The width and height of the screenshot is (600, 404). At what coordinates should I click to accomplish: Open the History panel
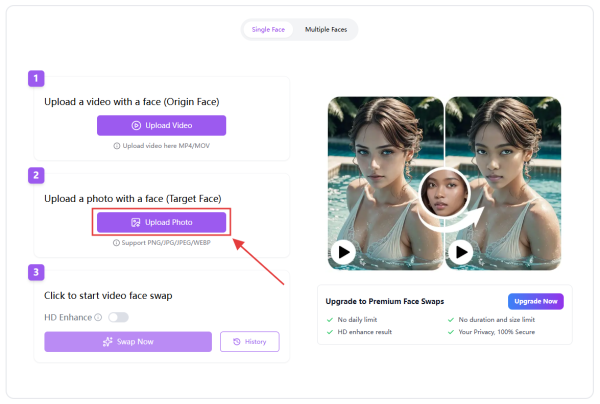(249, 342)
